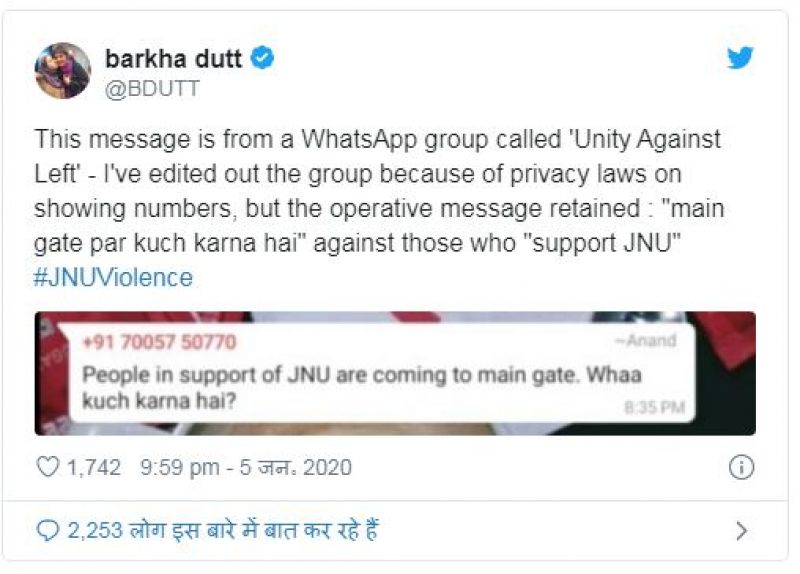This screenshot has height=574, width=800.
Task: Expand conversation with right chevron arrow
Action: coord(742,531)
